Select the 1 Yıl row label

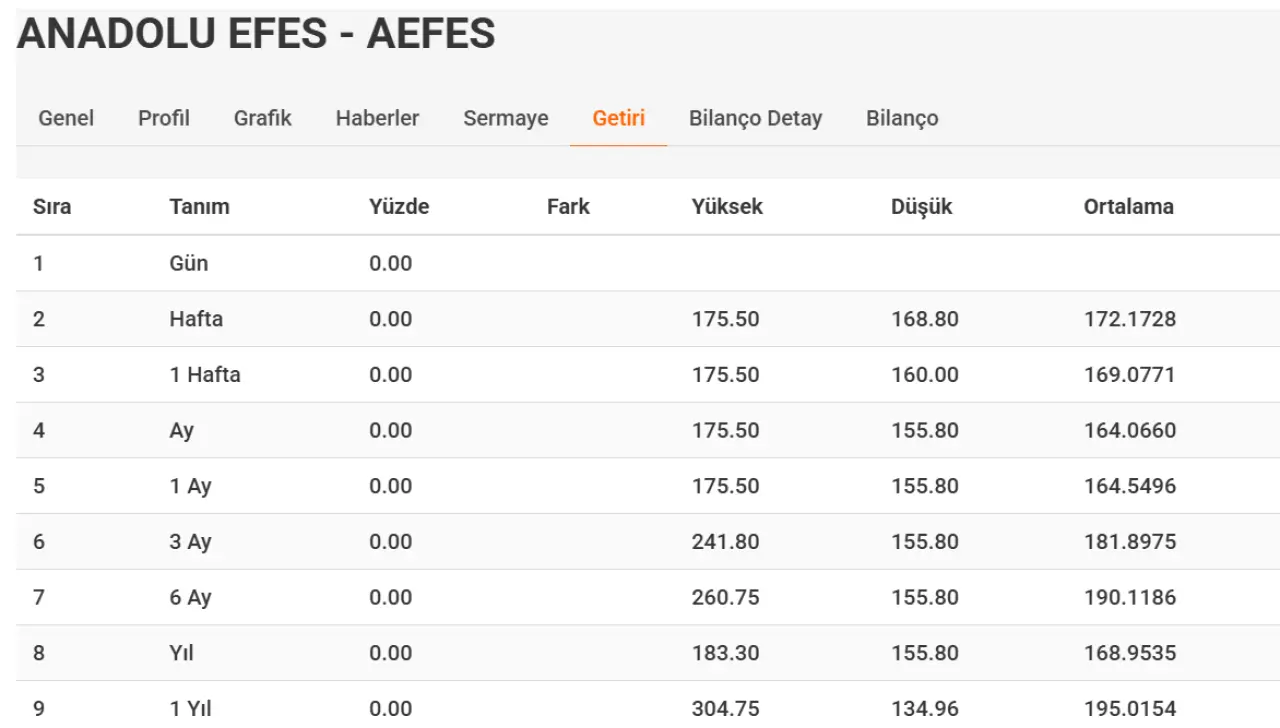click(191, 709)
